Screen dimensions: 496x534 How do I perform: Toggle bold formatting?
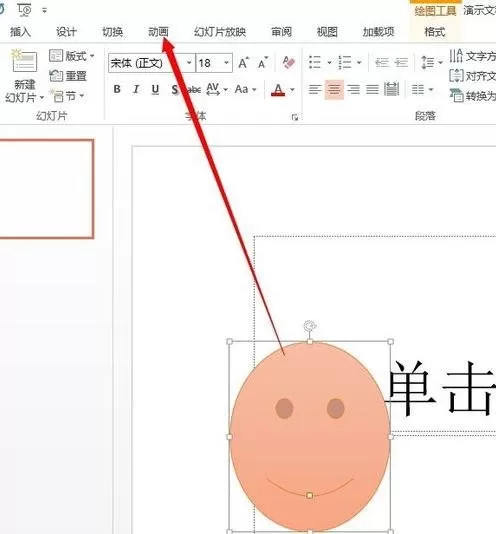click(117, 90)
